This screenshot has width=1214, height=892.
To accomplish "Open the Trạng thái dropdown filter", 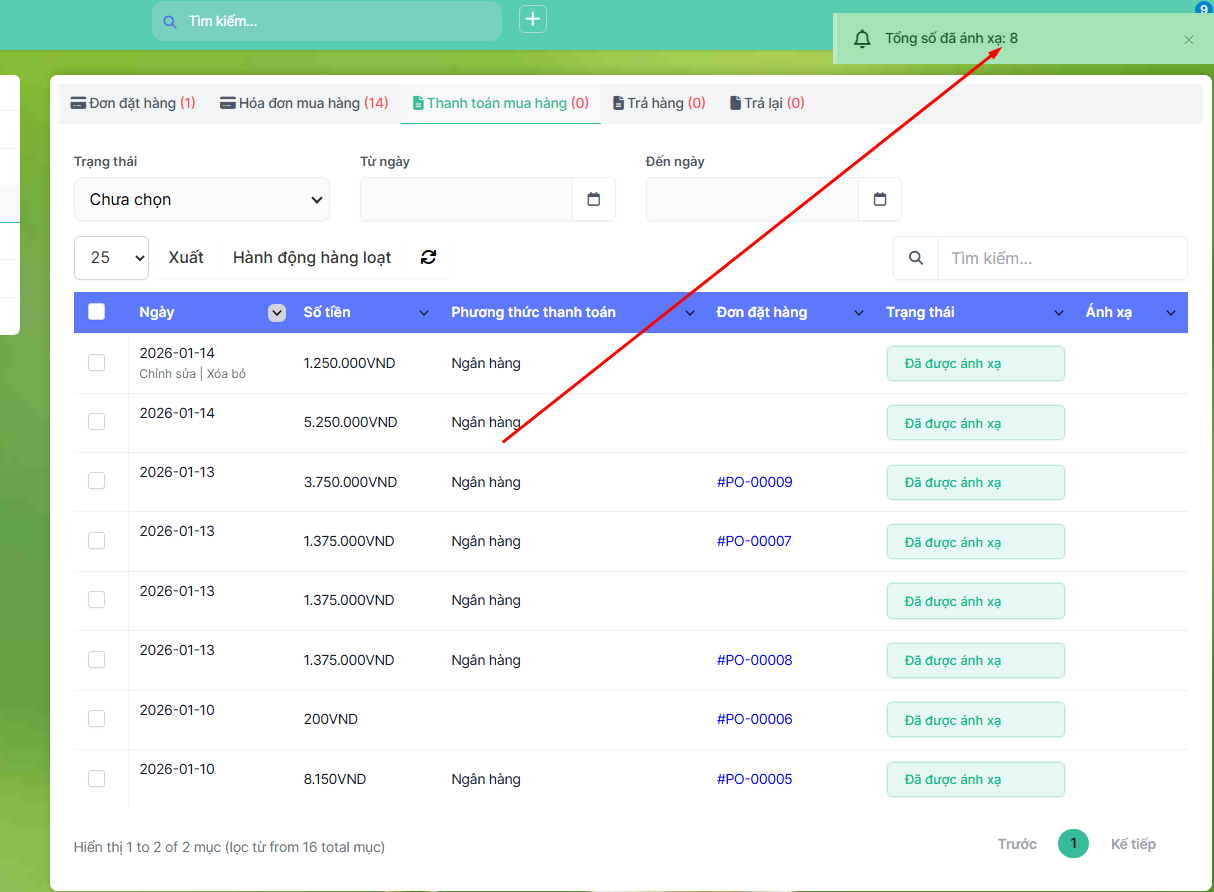I will pos(202,200).
